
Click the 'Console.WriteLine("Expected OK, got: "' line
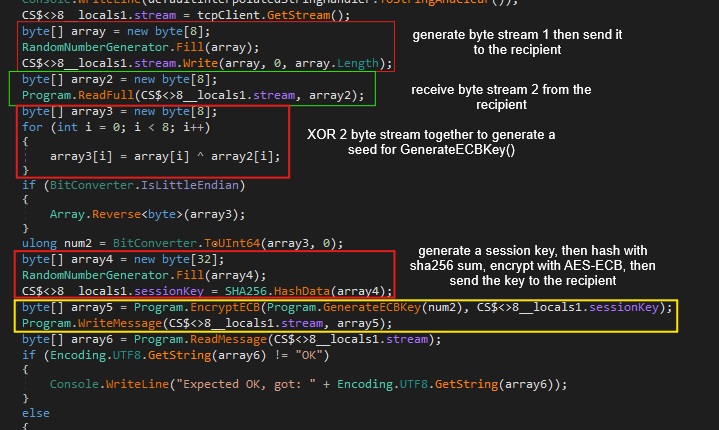pyautogui.click(x=308, y=384)
